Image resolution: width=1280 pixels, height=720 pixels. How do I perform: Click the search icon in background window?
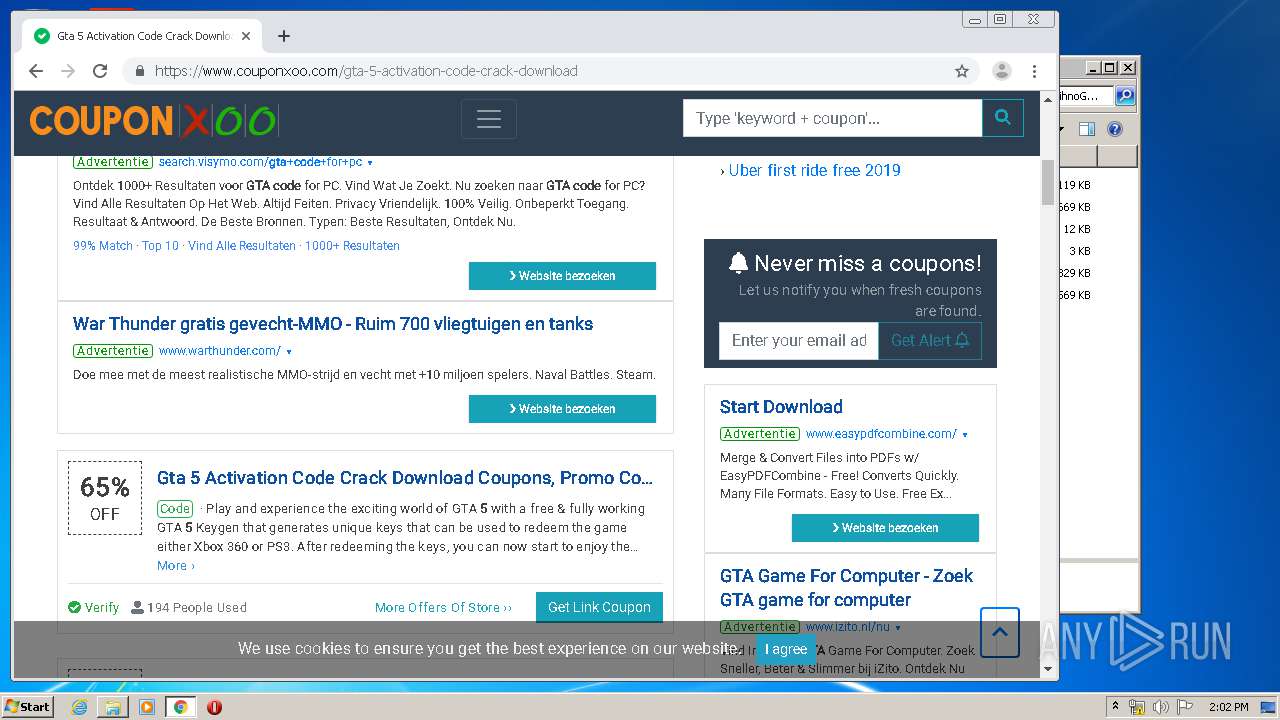[x=1125, y=96]
